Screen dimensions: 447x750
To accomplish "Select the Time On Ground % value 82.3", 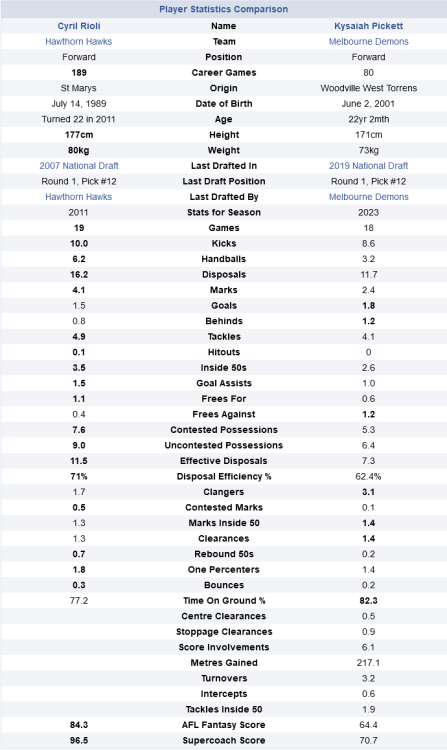I will coord(369,601).
